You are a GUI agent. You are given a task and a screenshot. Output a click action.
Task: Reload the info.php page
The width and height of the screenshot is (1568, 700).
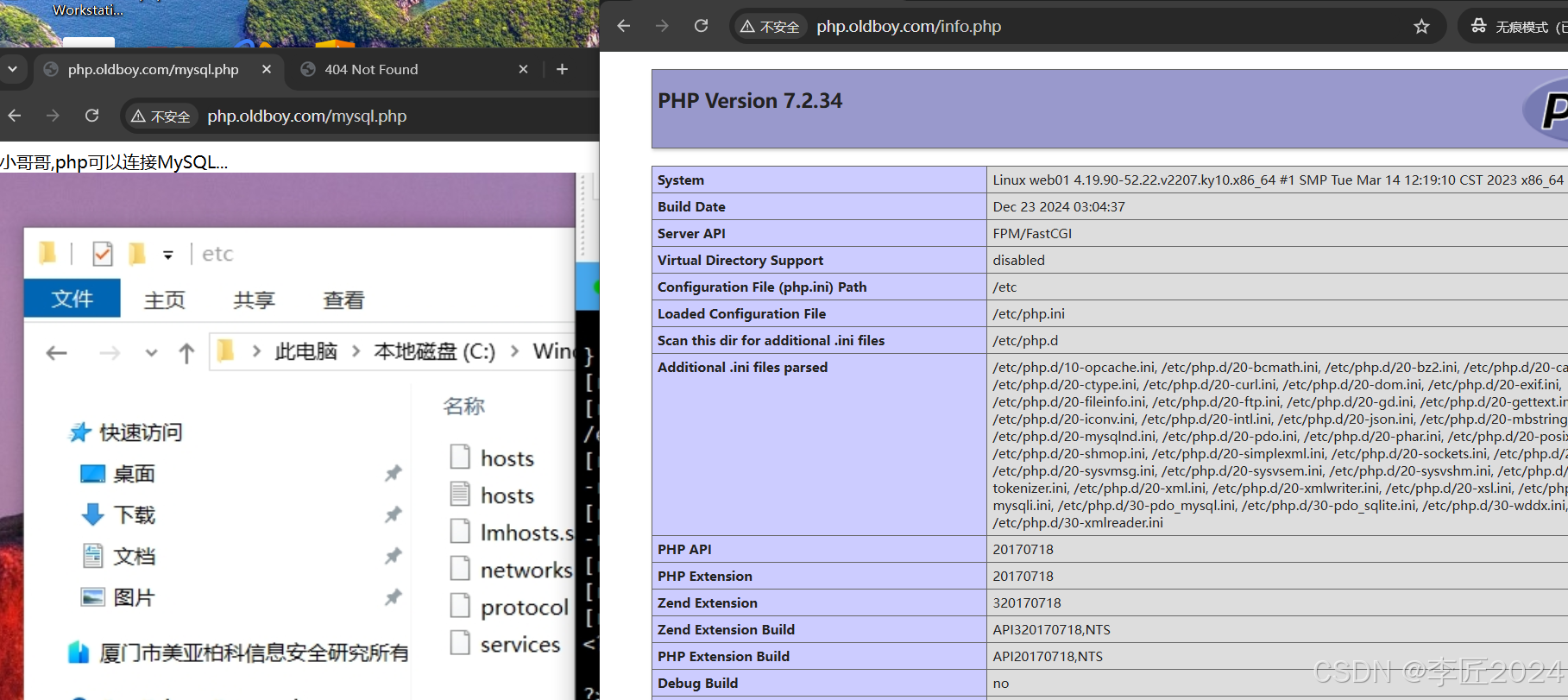pos(702,26)
